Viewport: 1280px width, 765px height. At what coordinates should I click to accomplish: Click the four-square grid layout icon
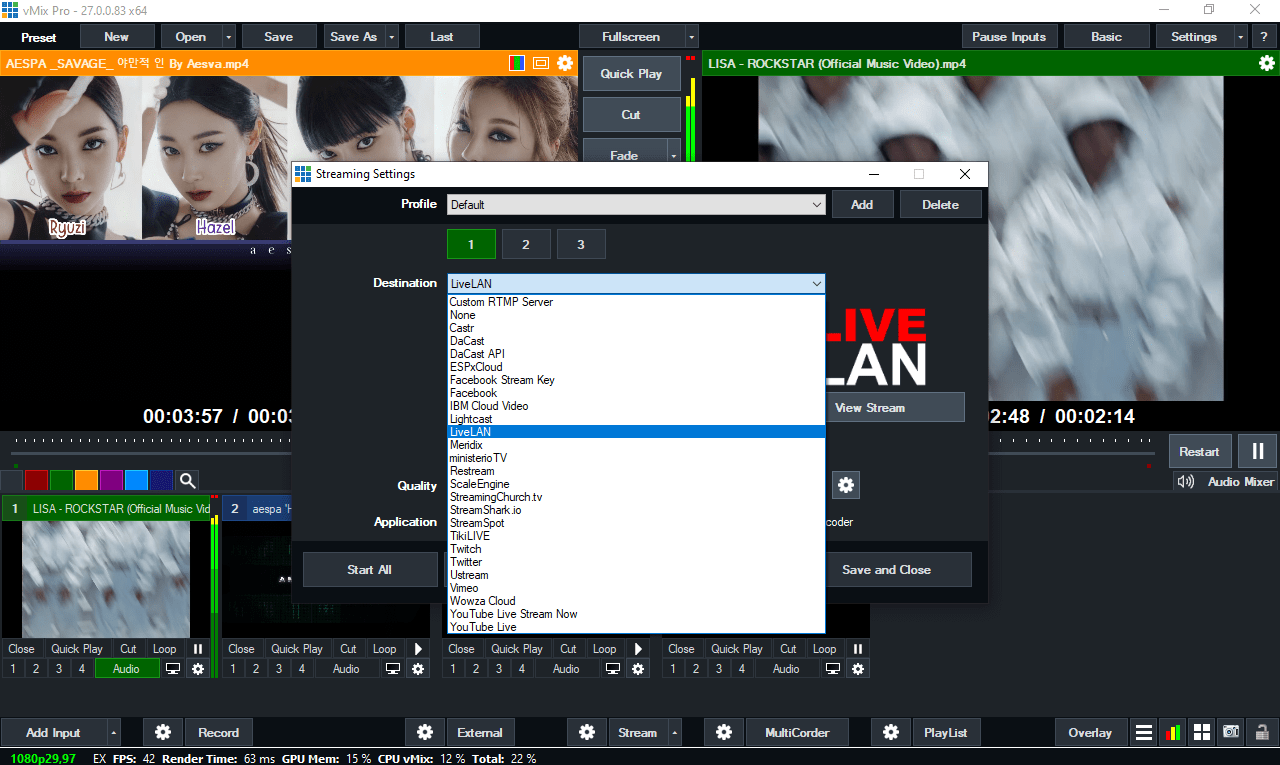click(1202, 732)
